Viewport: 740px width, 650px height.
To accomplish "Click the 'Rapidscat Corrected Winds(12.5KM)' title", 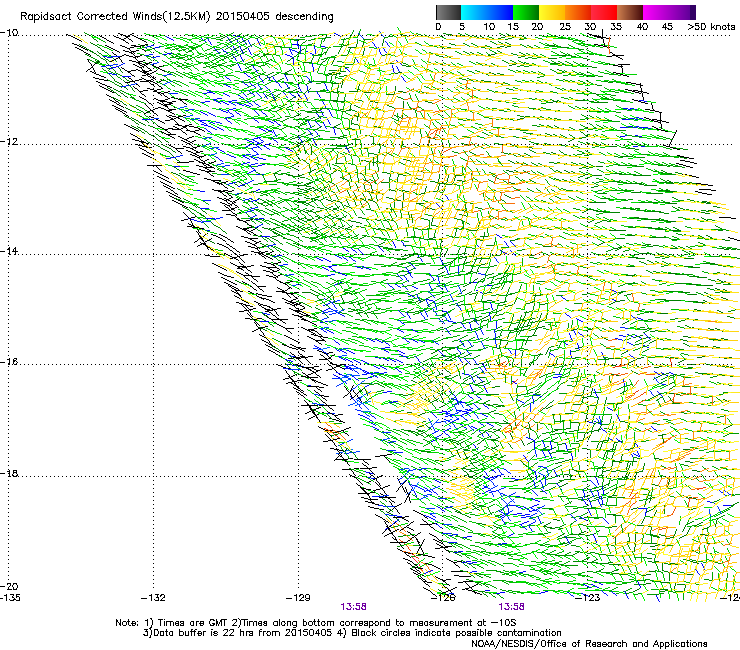I will [115, 17].
